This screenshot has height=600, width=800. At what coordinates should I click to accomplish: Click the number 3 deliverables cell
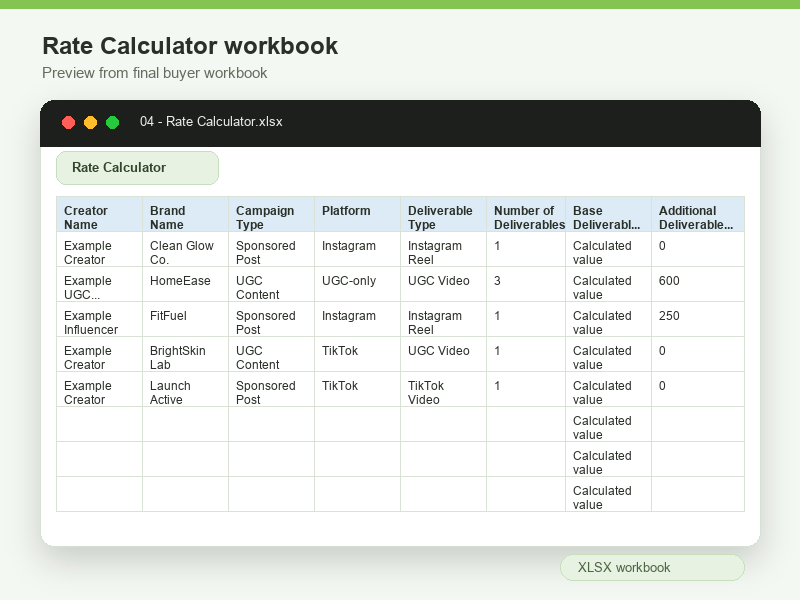coord(526,284)
